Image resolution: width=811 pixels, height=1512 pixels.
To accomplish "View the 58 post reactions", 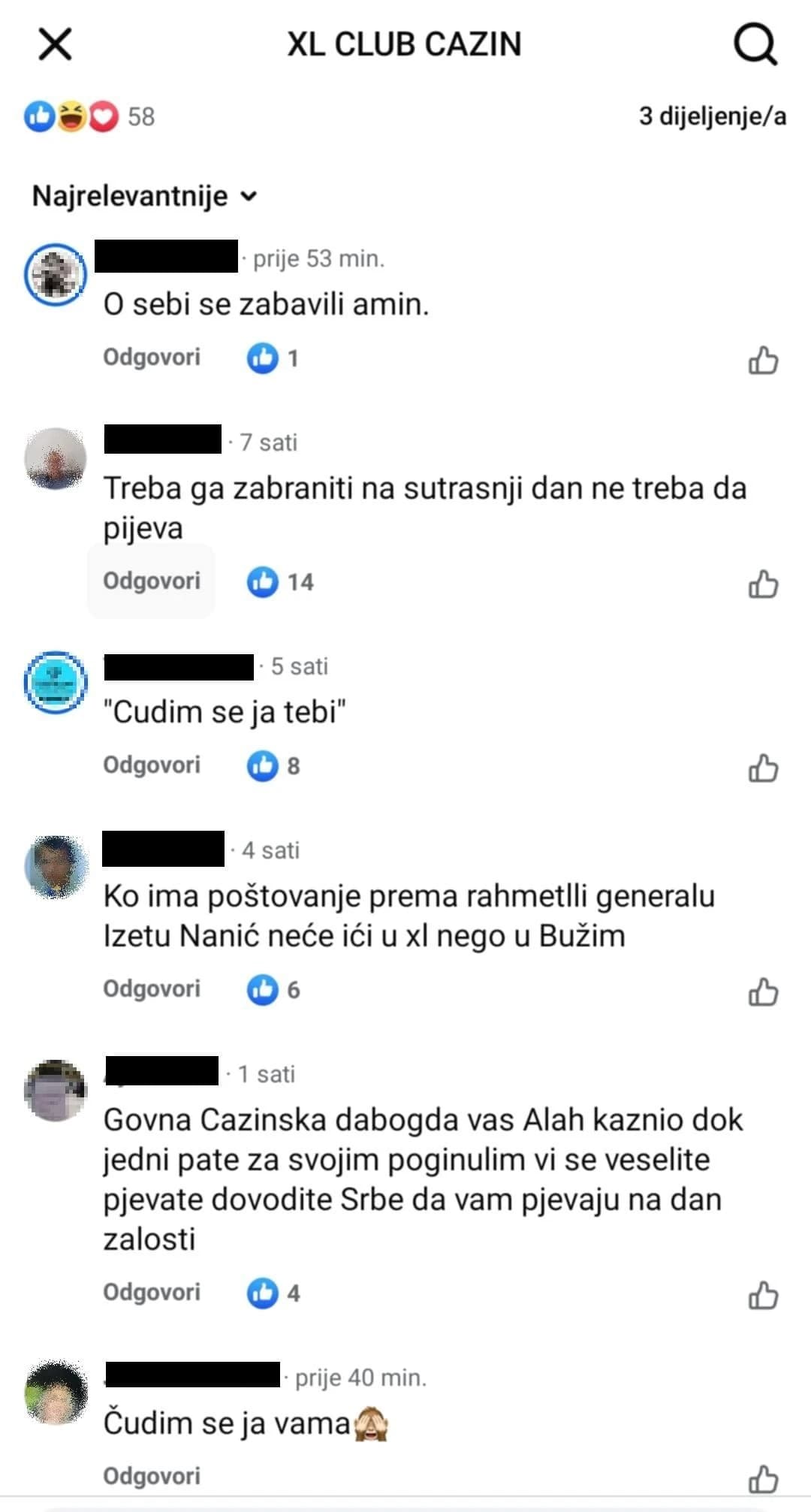I will tap(89, 116).
